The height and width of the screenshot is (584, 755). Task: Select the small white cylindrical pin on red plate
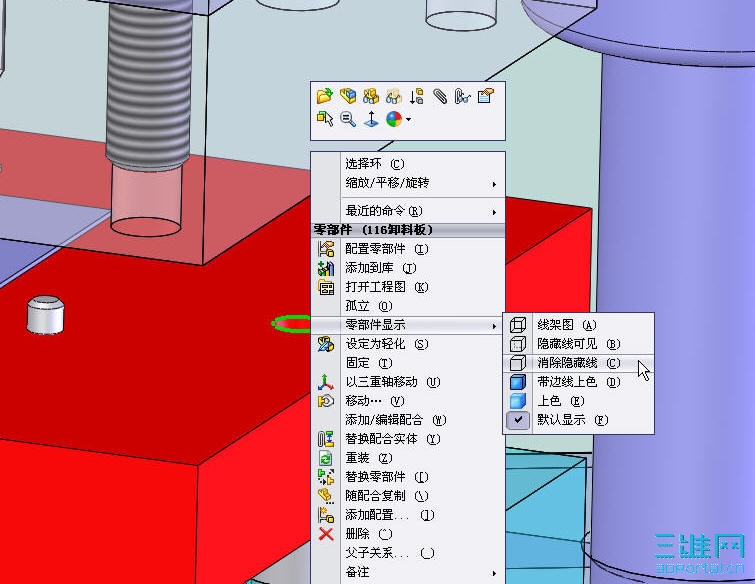pos(45,315)
